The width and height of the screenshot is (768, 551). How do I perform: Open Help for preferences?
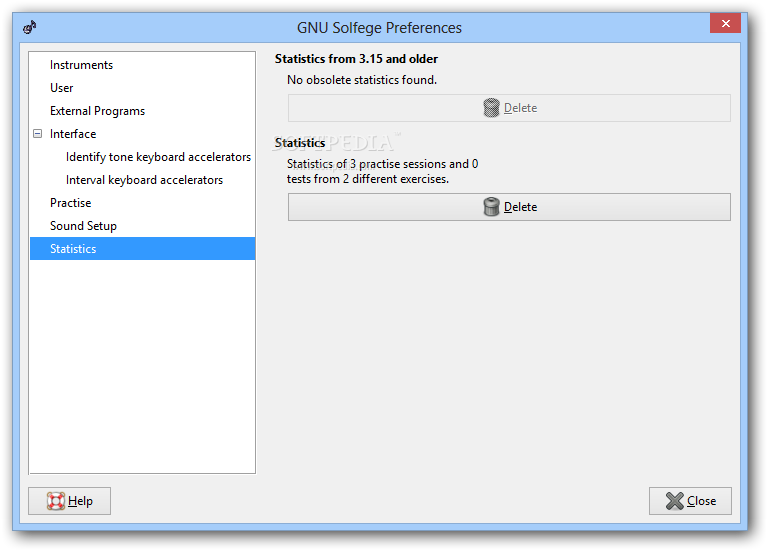(x=69, y=501)
